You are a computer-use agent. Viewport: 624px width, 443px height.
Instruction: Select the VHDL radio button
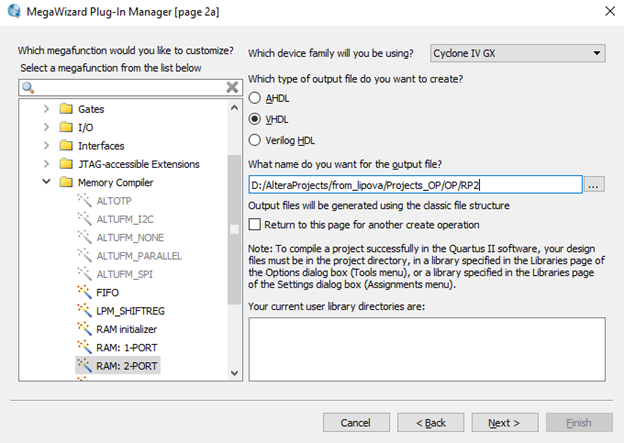255,119
